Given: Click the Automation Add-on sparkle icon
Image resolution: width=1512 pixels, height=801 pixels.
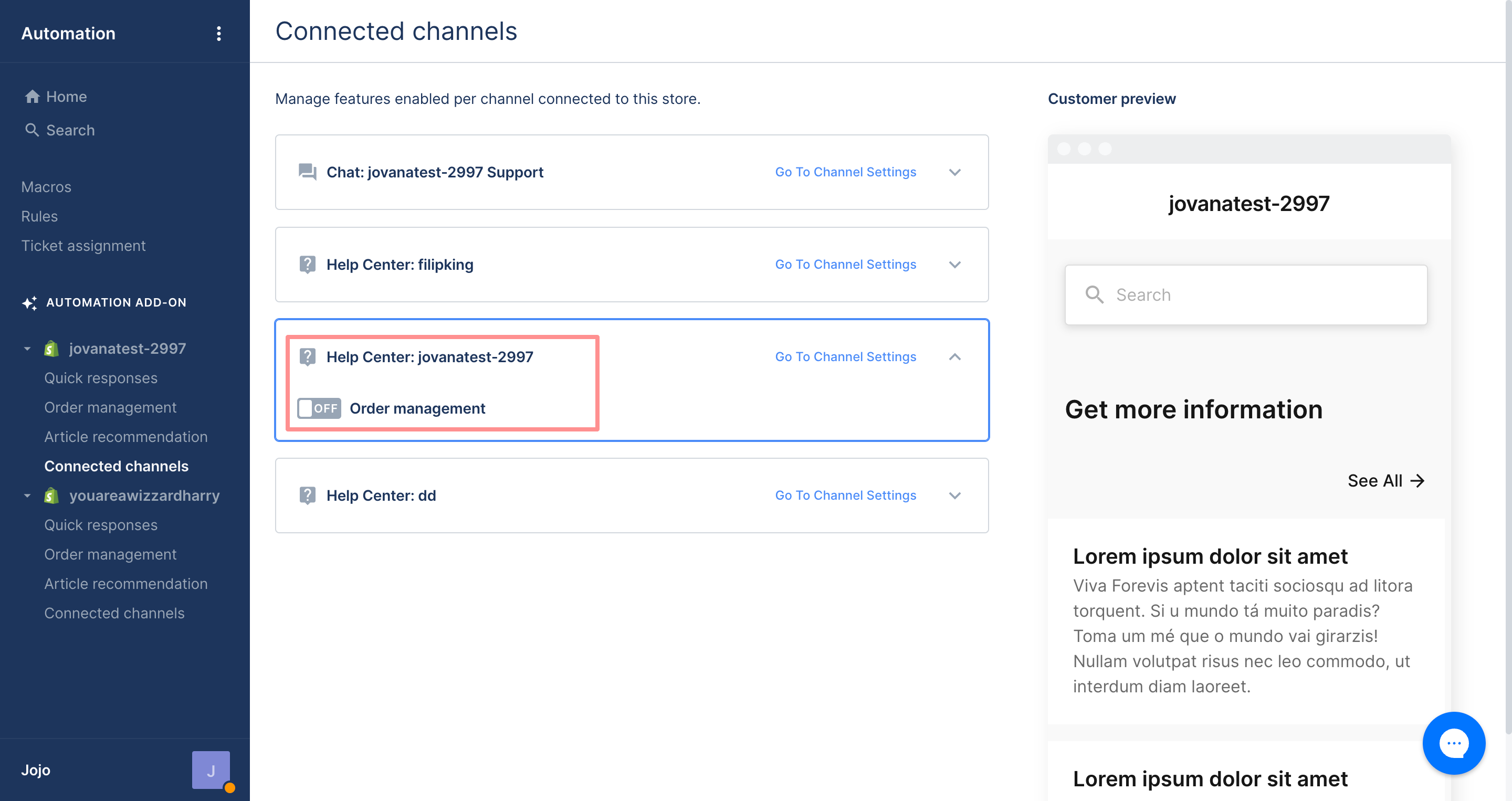Looking at the screenshot, I should 29,303.
